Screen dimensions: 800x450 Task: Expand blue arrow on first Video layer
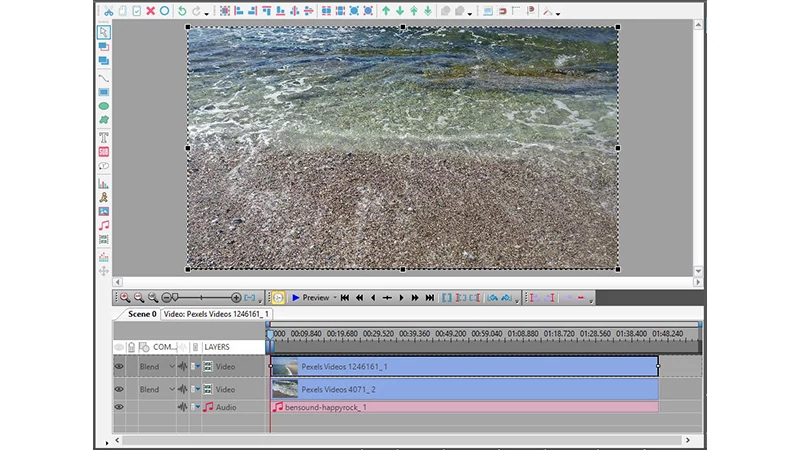pos(198,366)
